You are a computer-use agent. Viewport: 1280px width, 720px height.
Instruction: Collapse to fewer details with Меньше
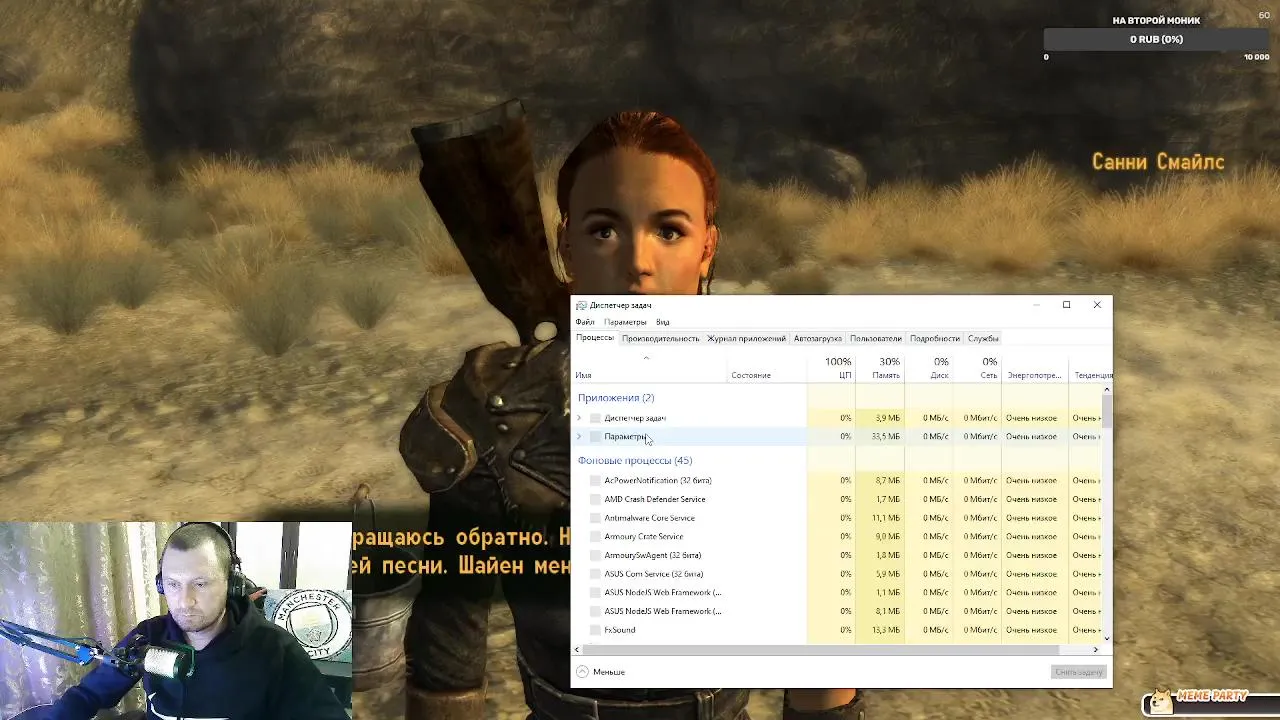pos(601,672)
